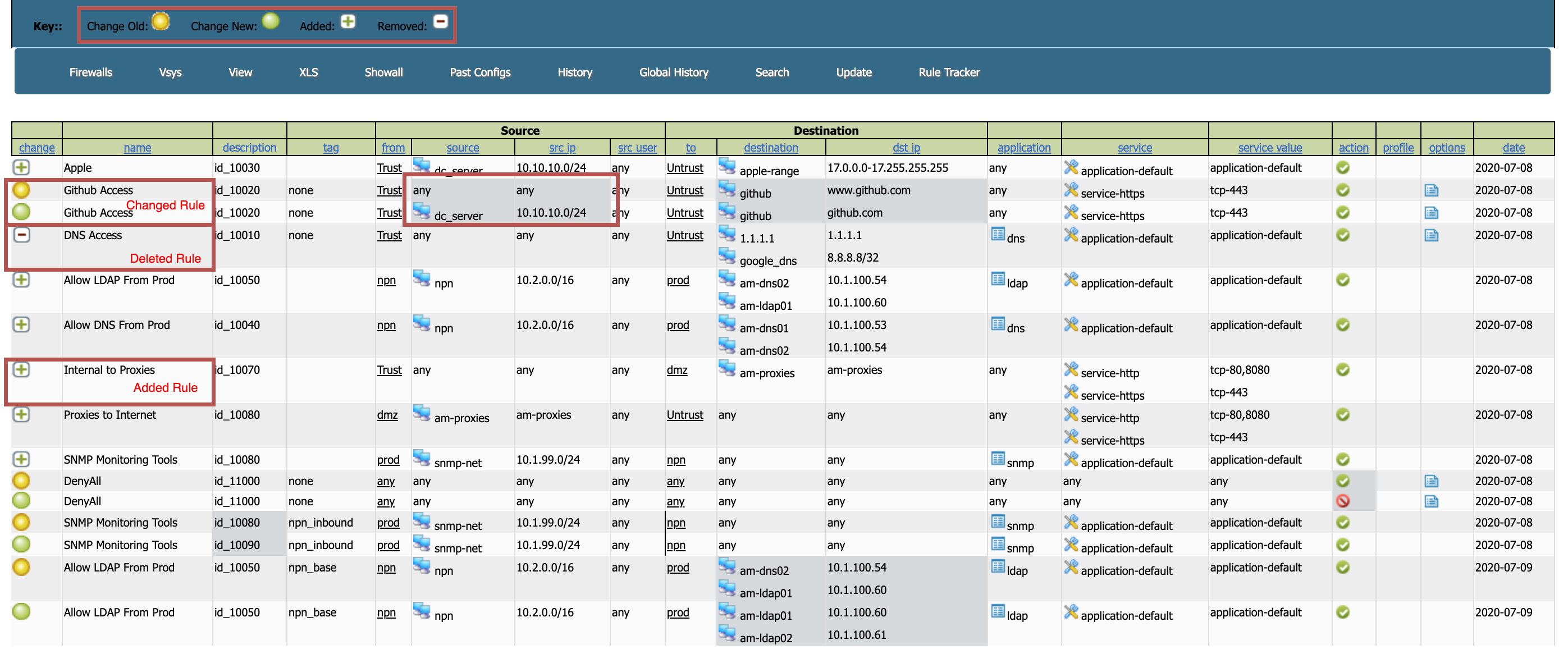Open Global History in the navigation bar
This screenshot has height=663, width=1568.
673,72
